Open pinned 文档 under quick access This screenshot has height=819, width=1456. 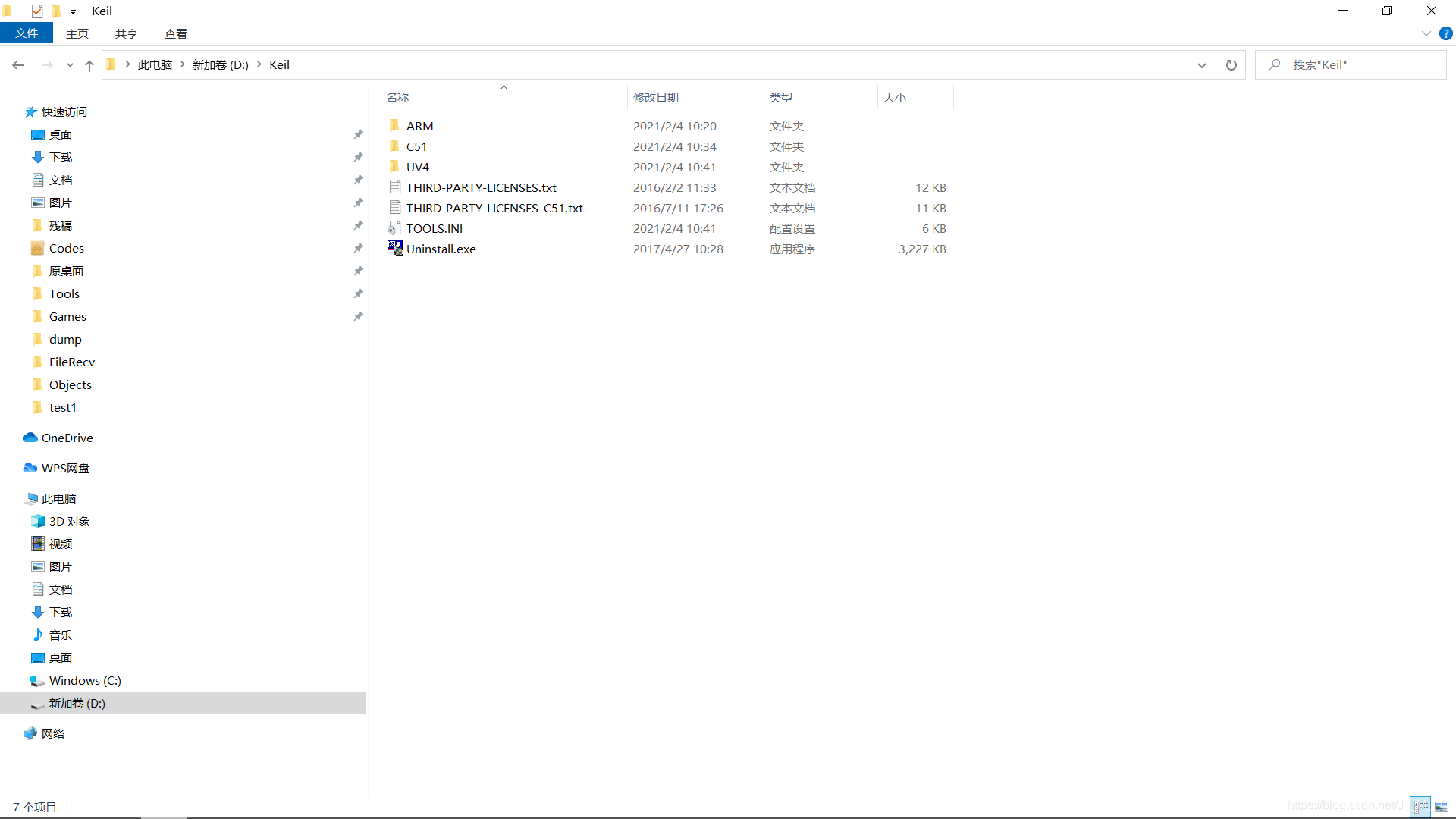pyautogui.click(x=61, y=180)
